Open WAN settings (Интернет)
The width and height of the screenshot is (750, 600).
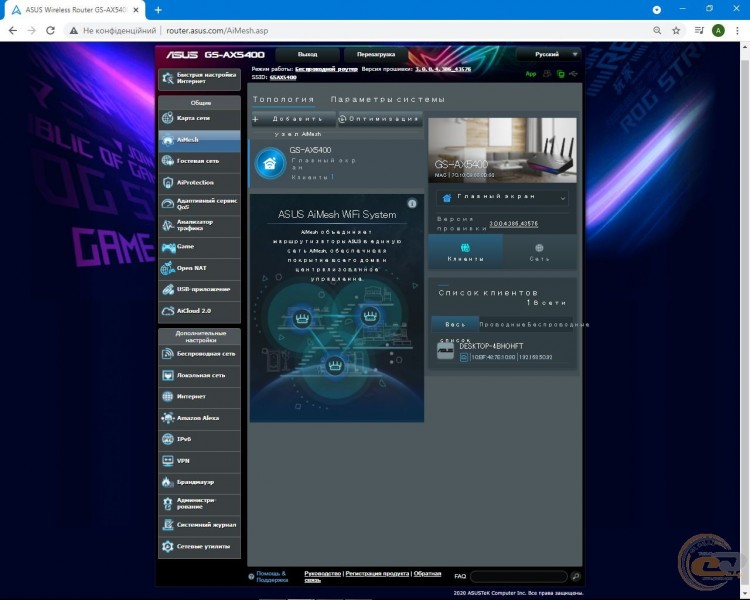point(199,397)
